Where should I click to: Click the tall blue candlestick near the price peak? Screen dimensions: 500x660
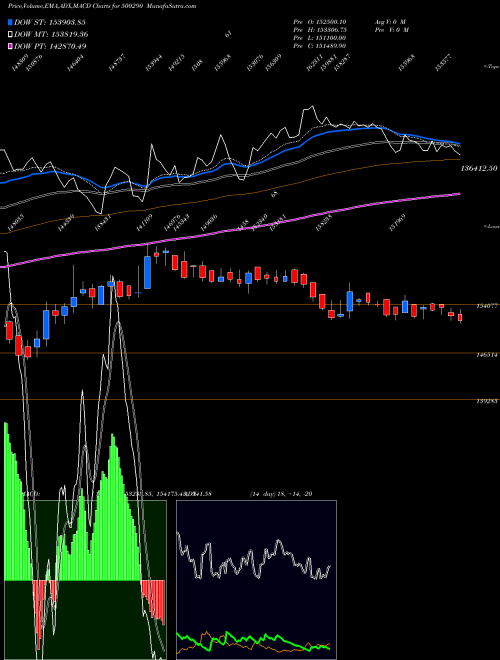click(147, 272)
